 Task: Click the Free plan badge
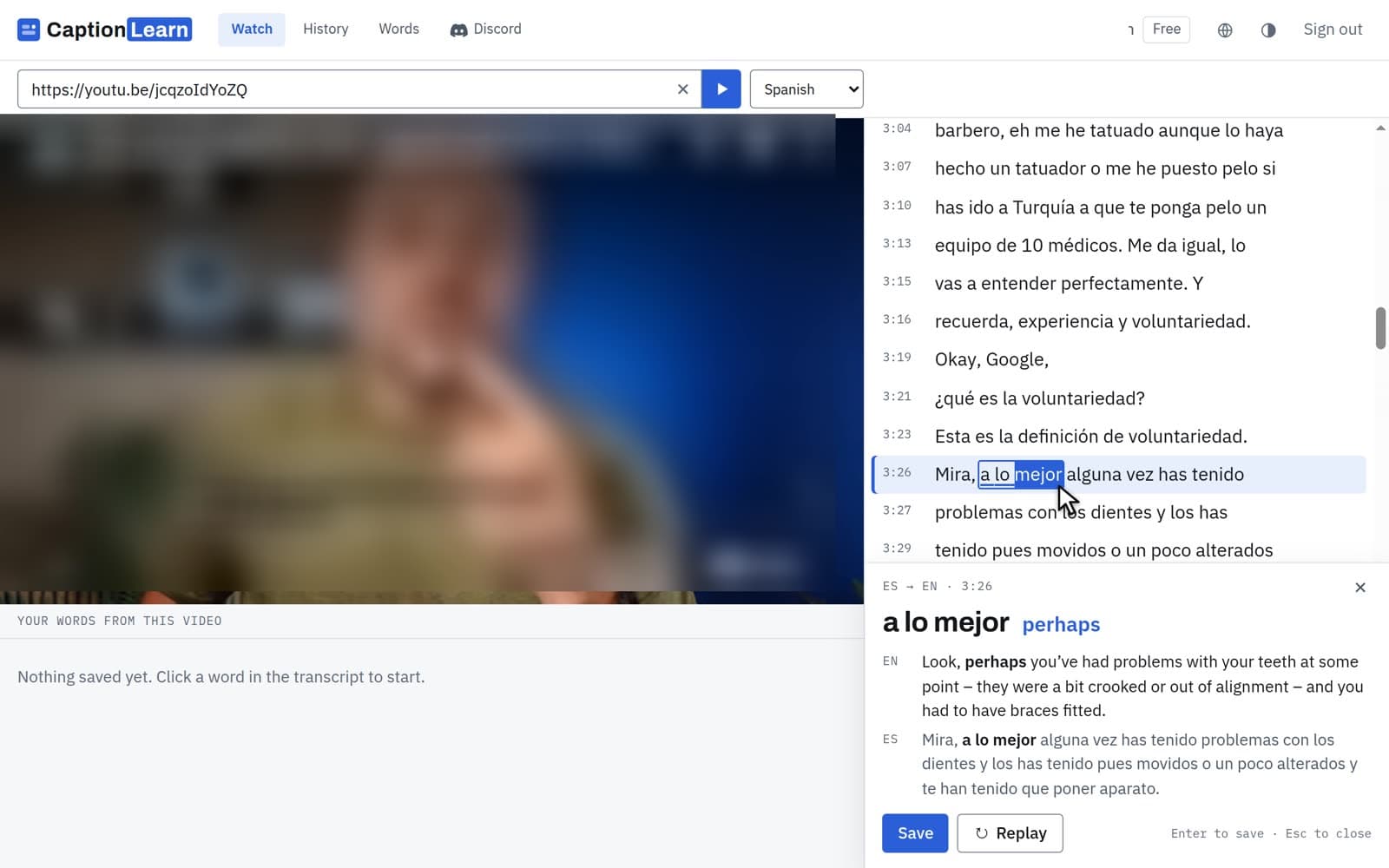point(1166,30)
